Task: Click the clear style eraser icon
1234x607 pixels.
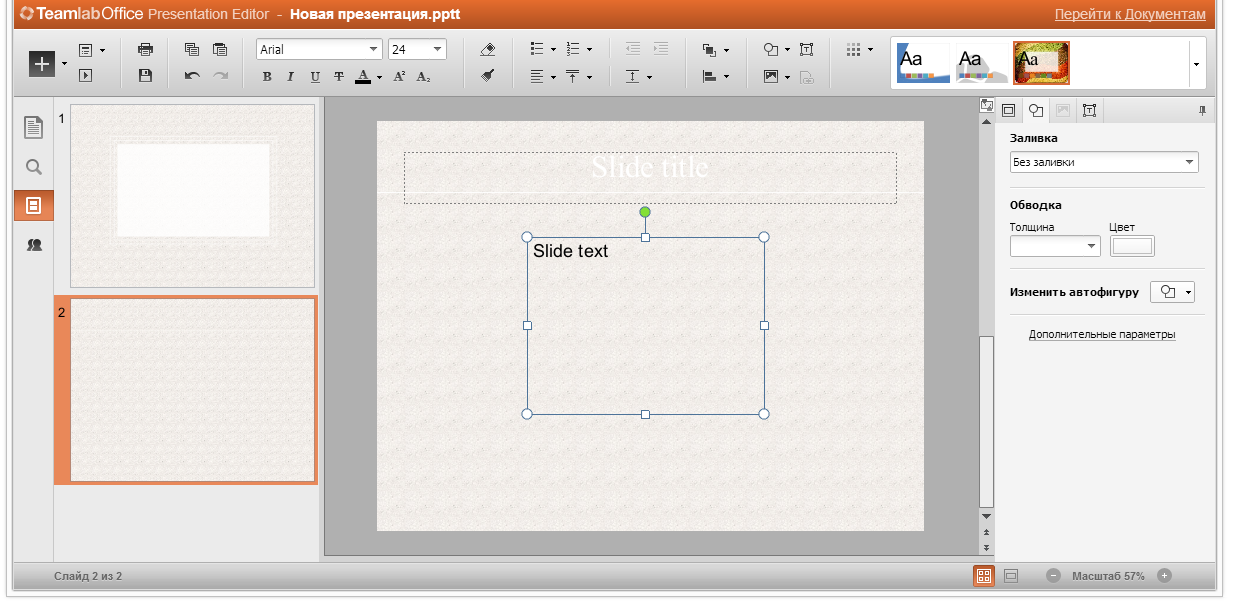Action: [487, 49]
